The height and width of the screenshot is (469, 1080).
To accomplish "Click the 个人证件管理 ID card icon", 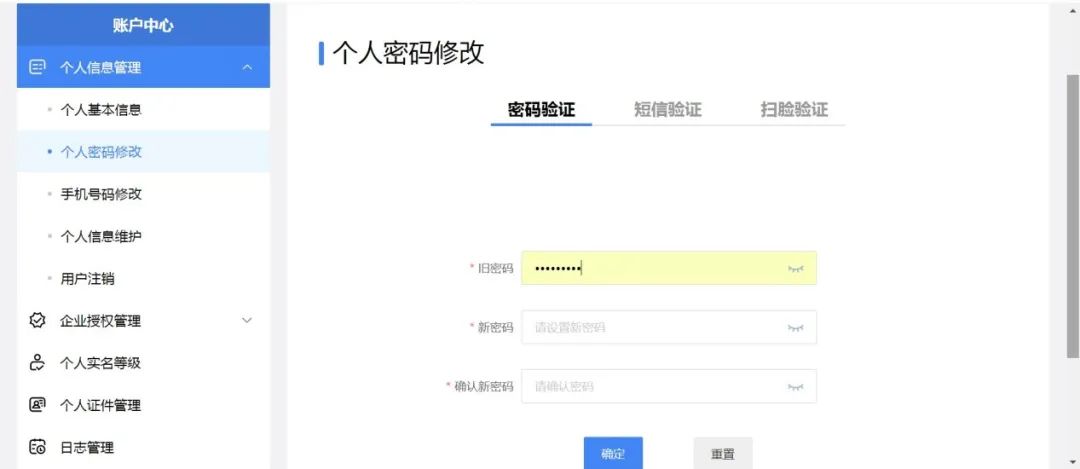I will [37, 405].
